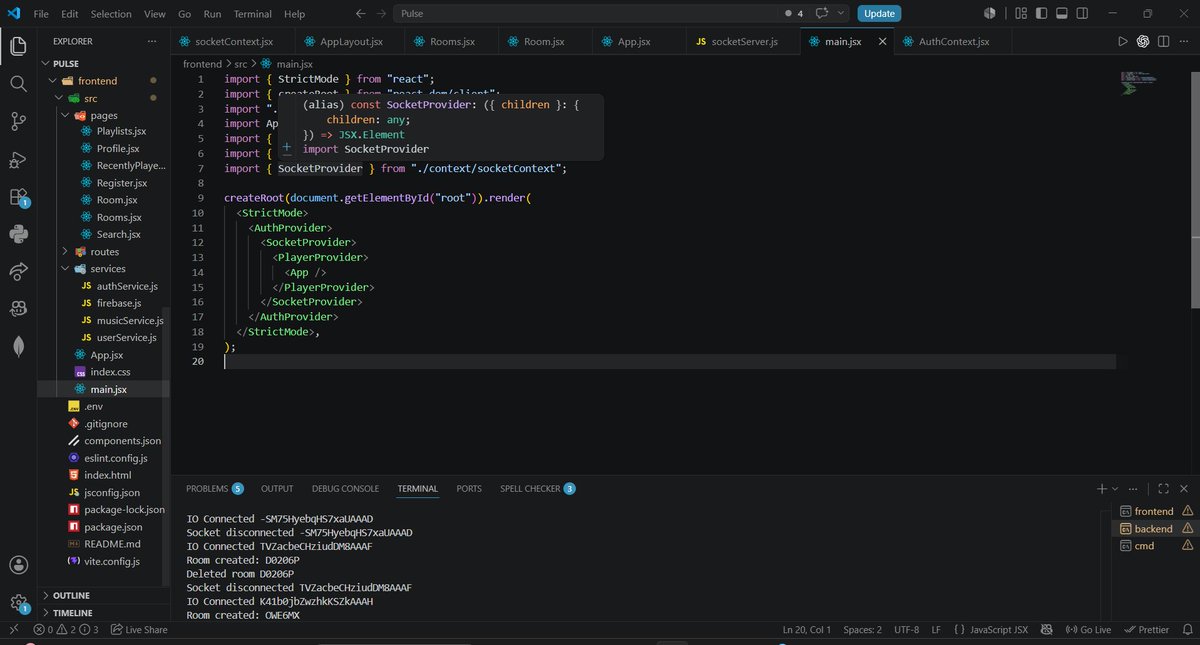
Task: Open vite.config.js file
Action: 111,561
